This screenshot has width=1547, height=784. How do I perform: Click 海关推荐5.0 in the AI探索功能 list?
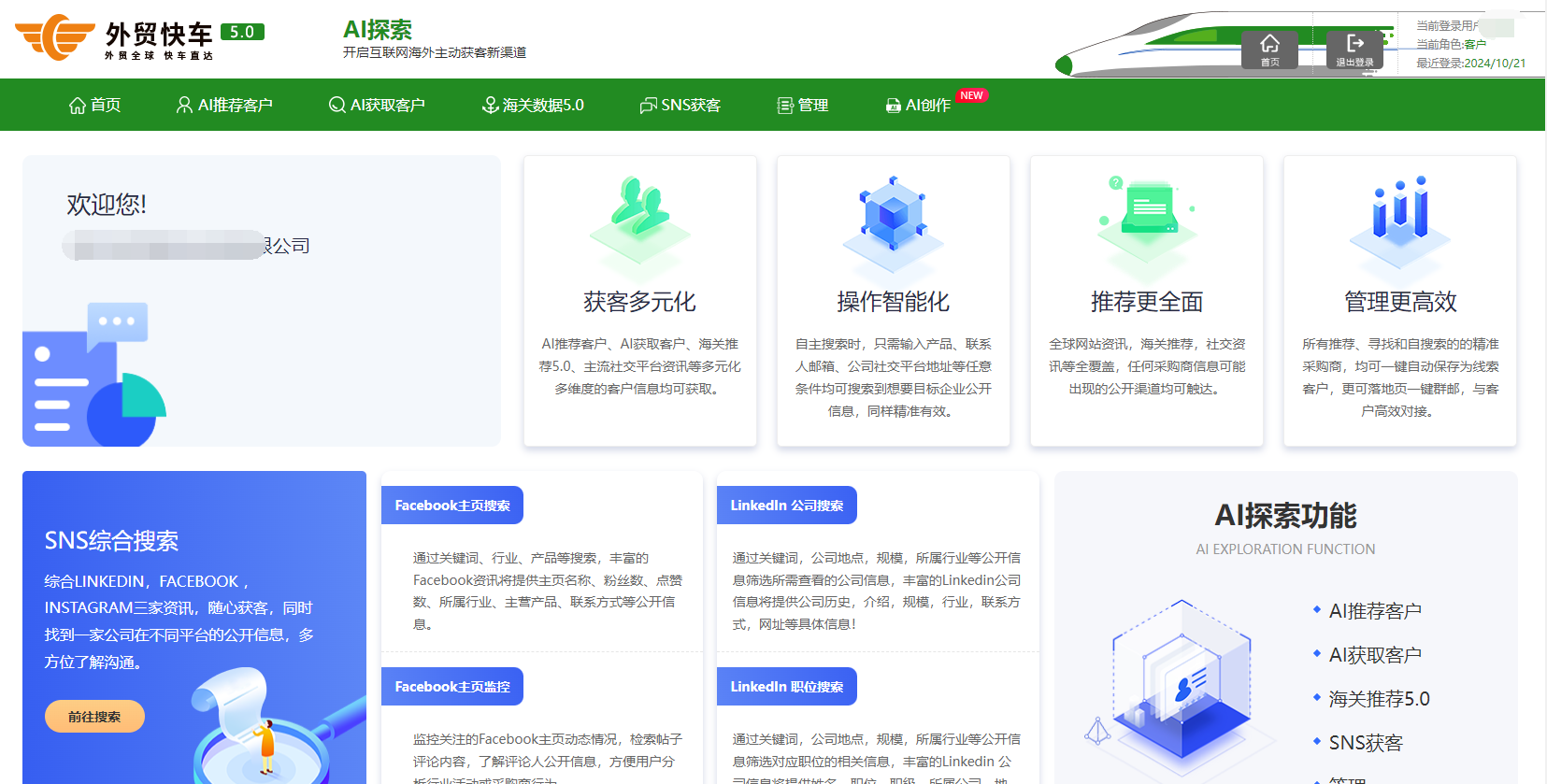pyautogui.click(x=1380, y=699)
